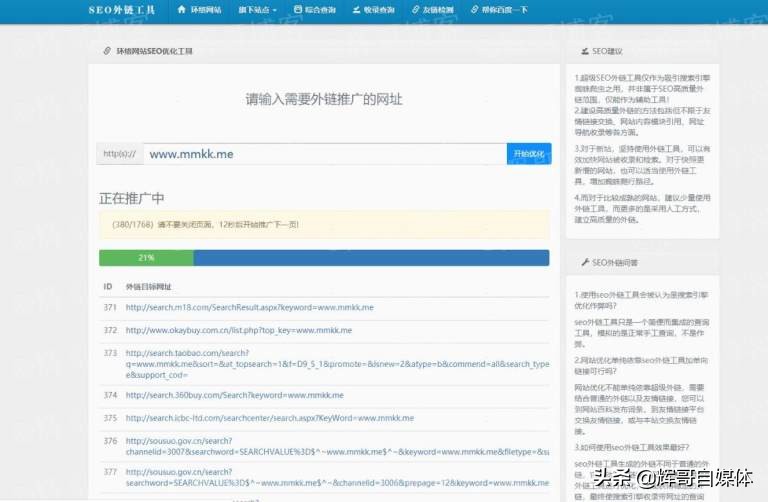
Task: Click the home icon in navigation bar
Action: (182, 9)
